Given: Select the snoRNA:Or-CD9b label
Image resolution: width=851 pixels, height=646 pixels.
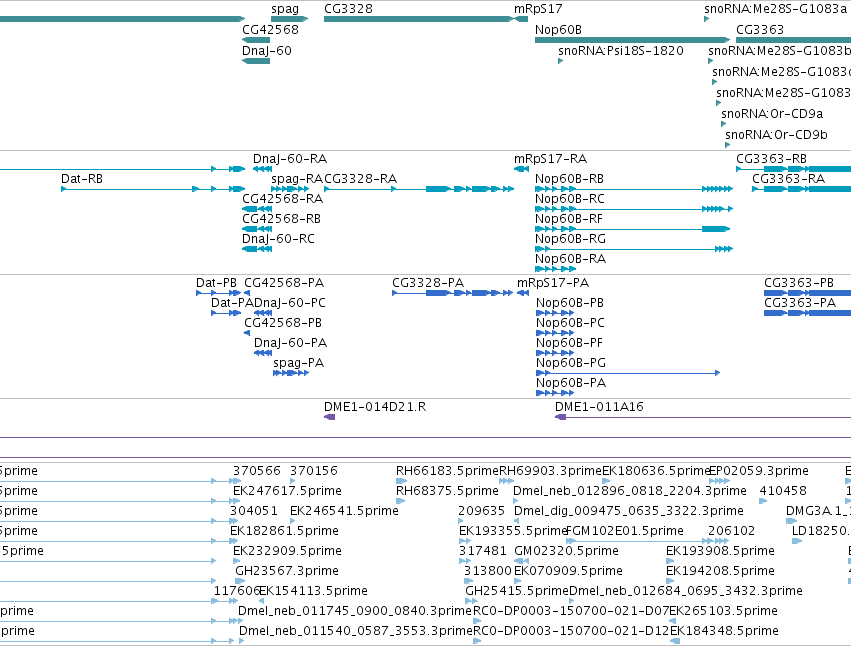Looking at the screenshot, I should (776, 135).
